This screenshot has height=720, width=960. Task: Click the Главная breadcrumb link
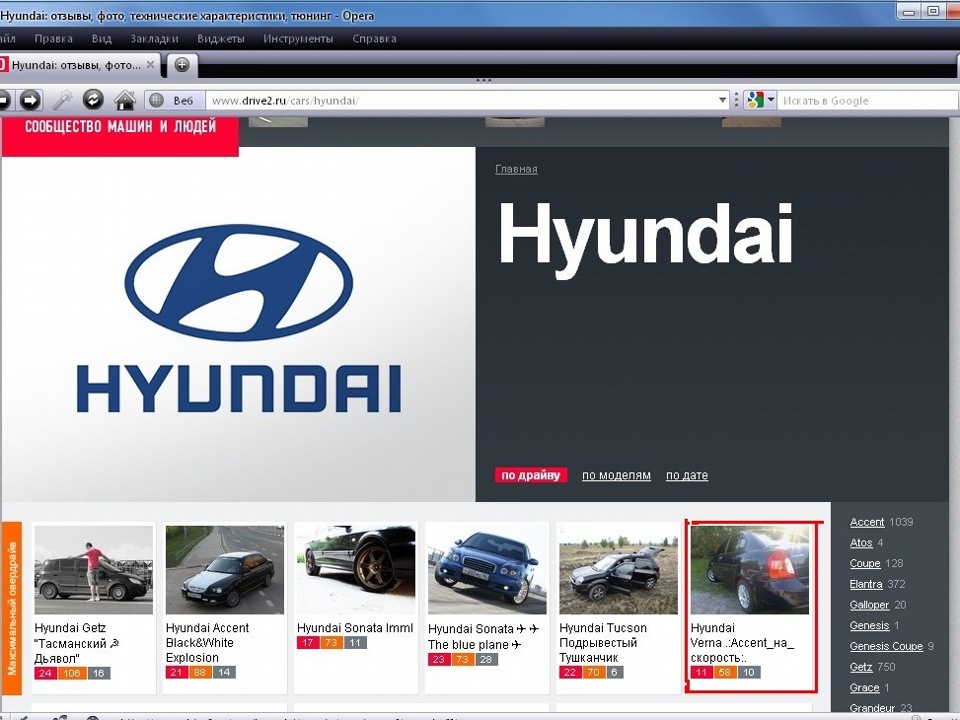516,169
